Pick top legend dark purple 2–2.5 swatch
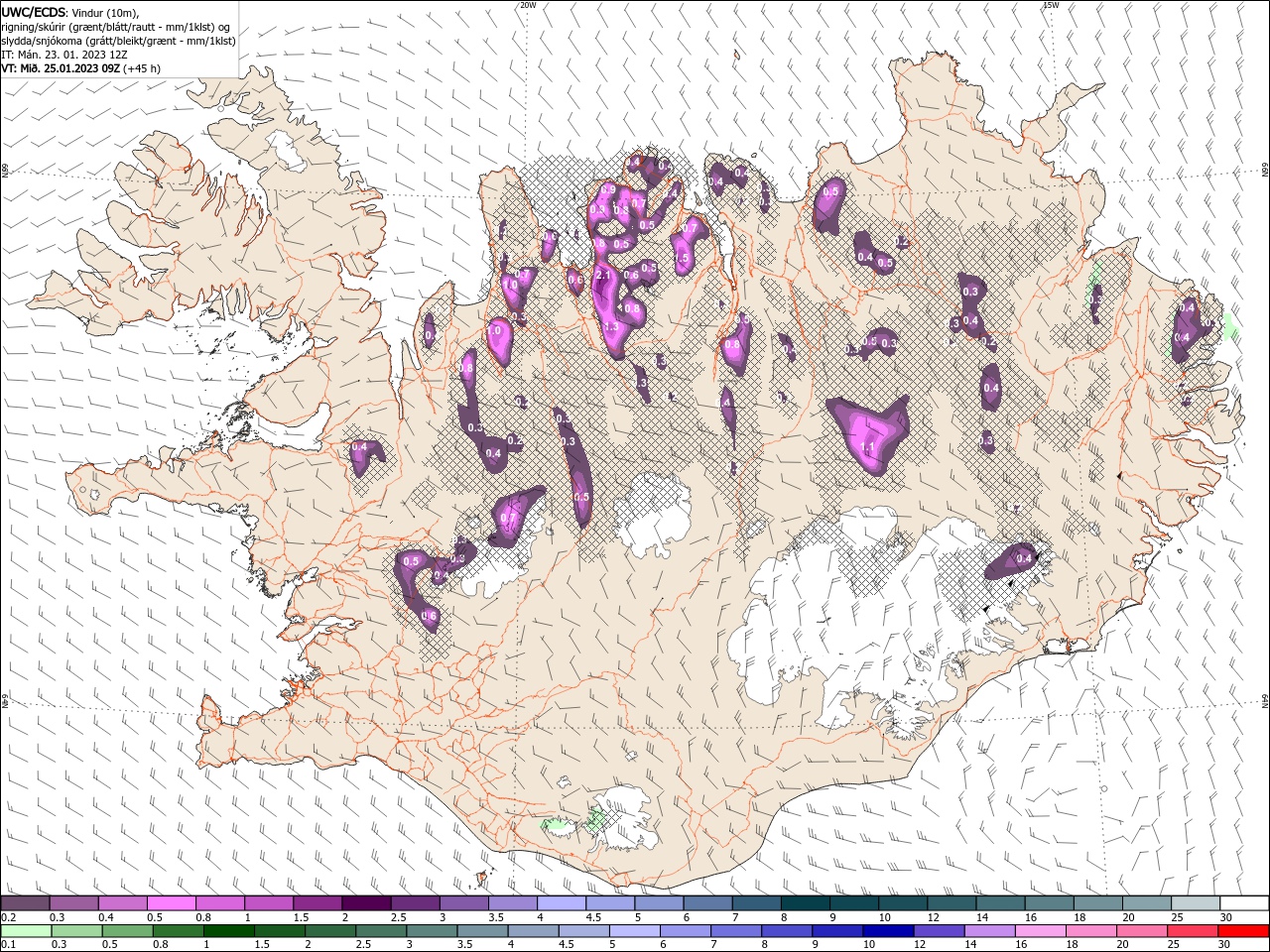 (366, 903)
